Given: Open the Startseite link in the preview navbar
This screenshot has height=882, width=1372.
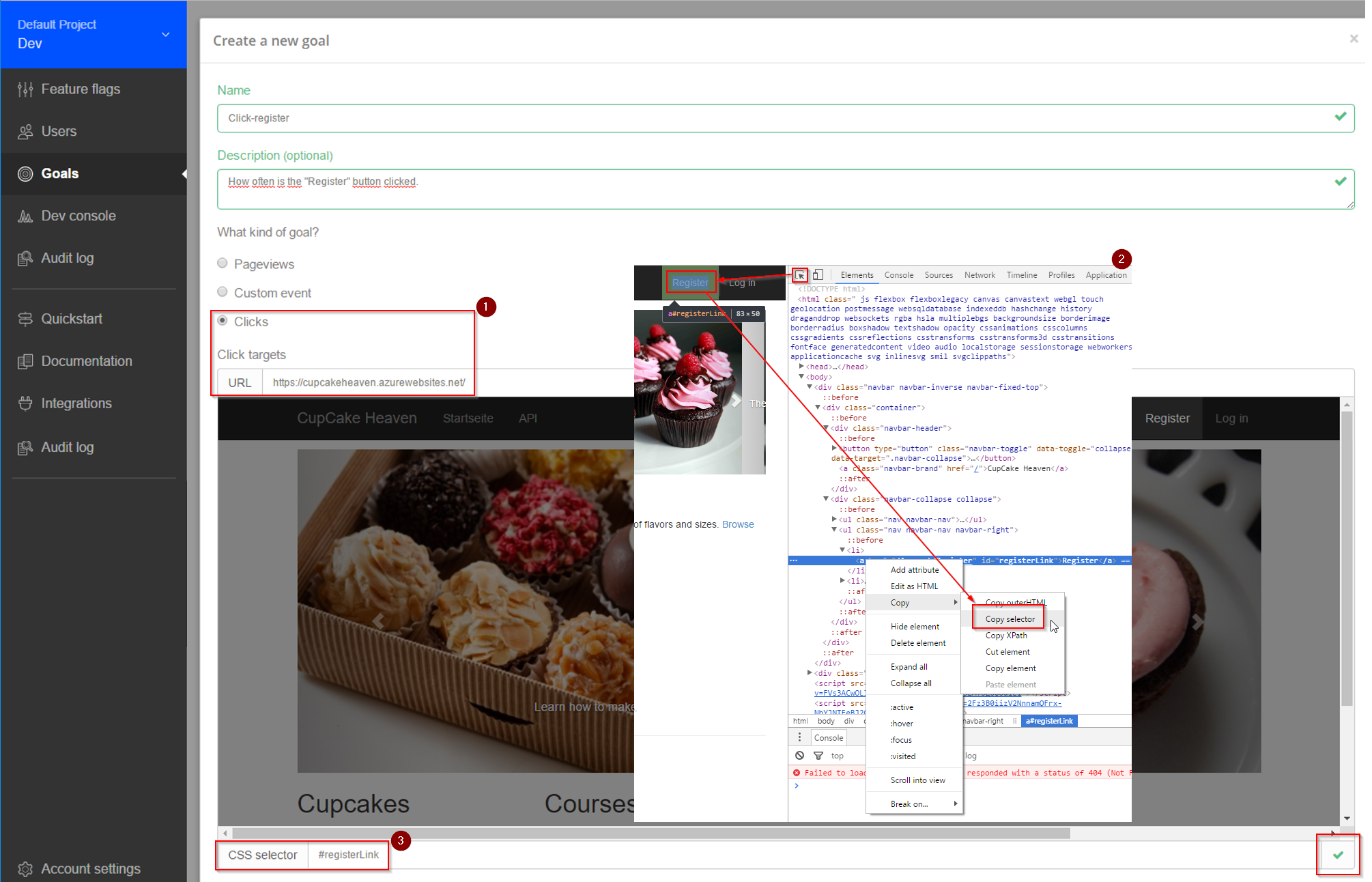Looking at the screenshot, I should [468, 418].
